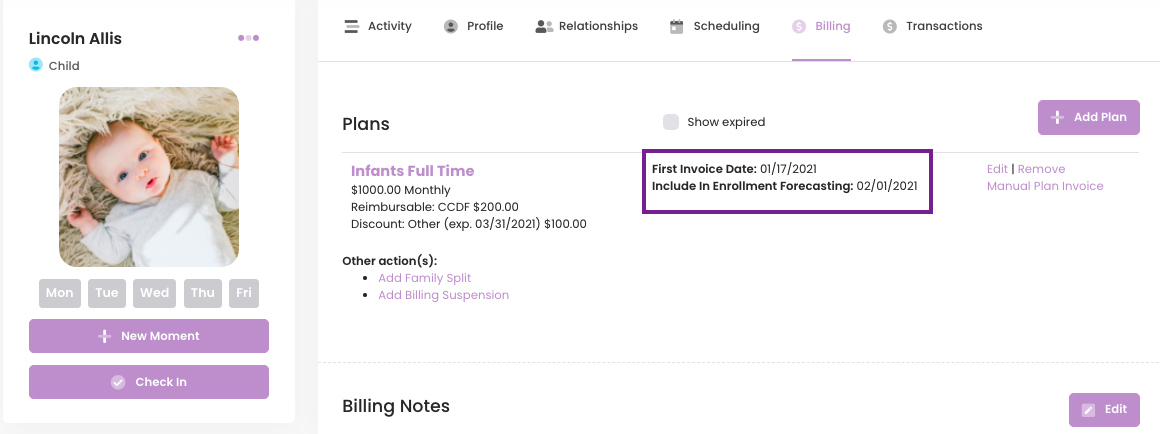The image size is (1160, 434).
Task: Click the New Moment button
Action: pos(149,336)
